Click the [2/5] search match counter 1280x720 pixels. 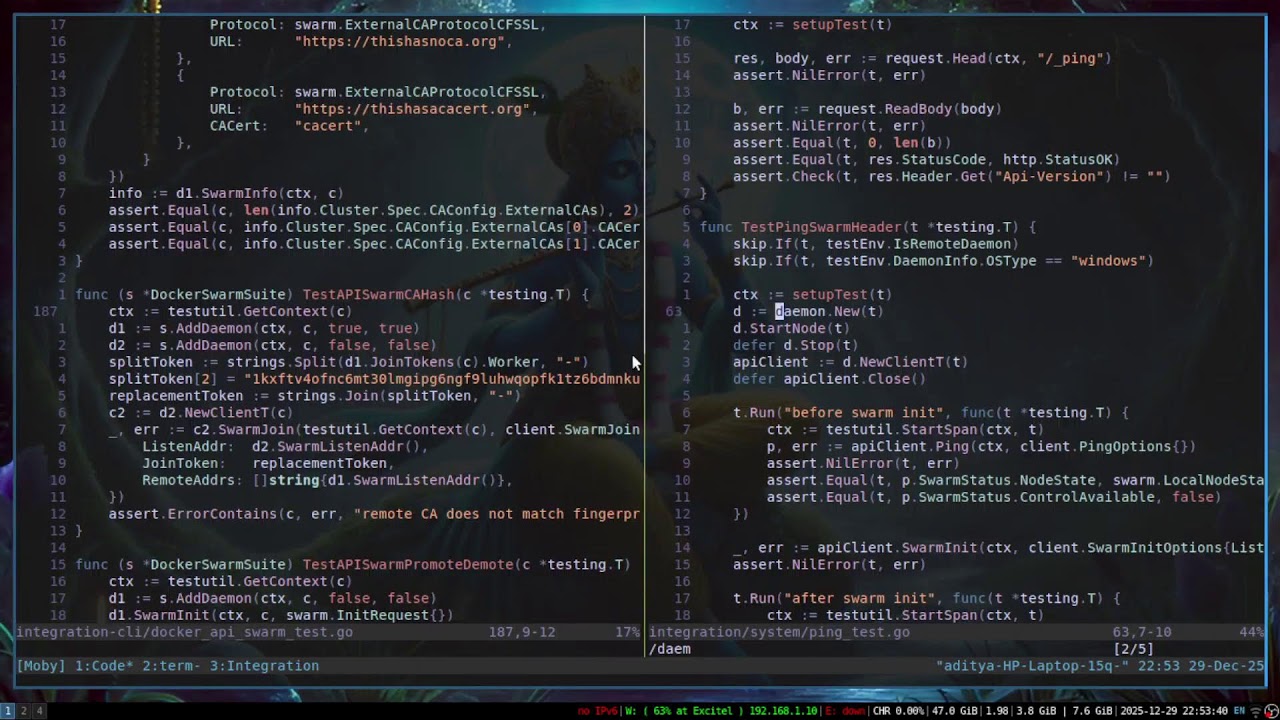[1133, 649]
